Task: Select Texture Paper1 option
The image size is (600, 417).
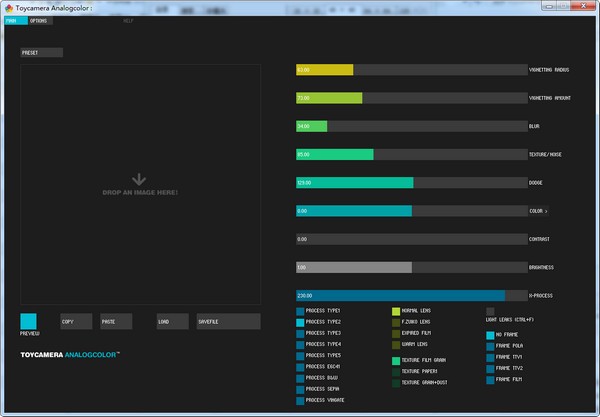Action: pos(396,371)
